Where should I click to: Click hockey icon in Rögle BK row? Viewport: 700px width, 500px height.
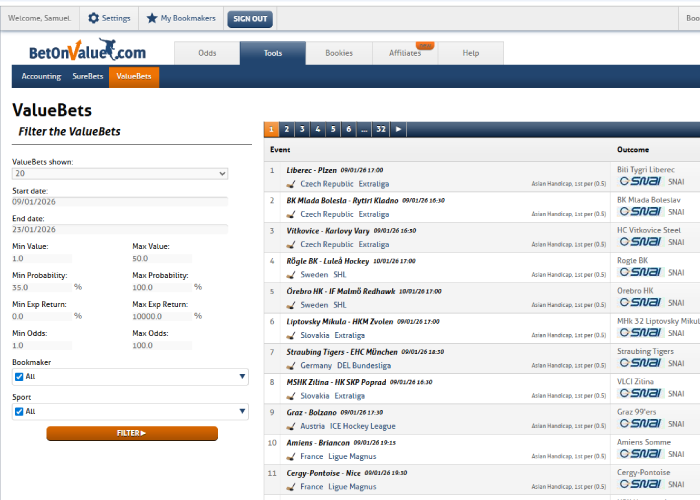[291, 275]
